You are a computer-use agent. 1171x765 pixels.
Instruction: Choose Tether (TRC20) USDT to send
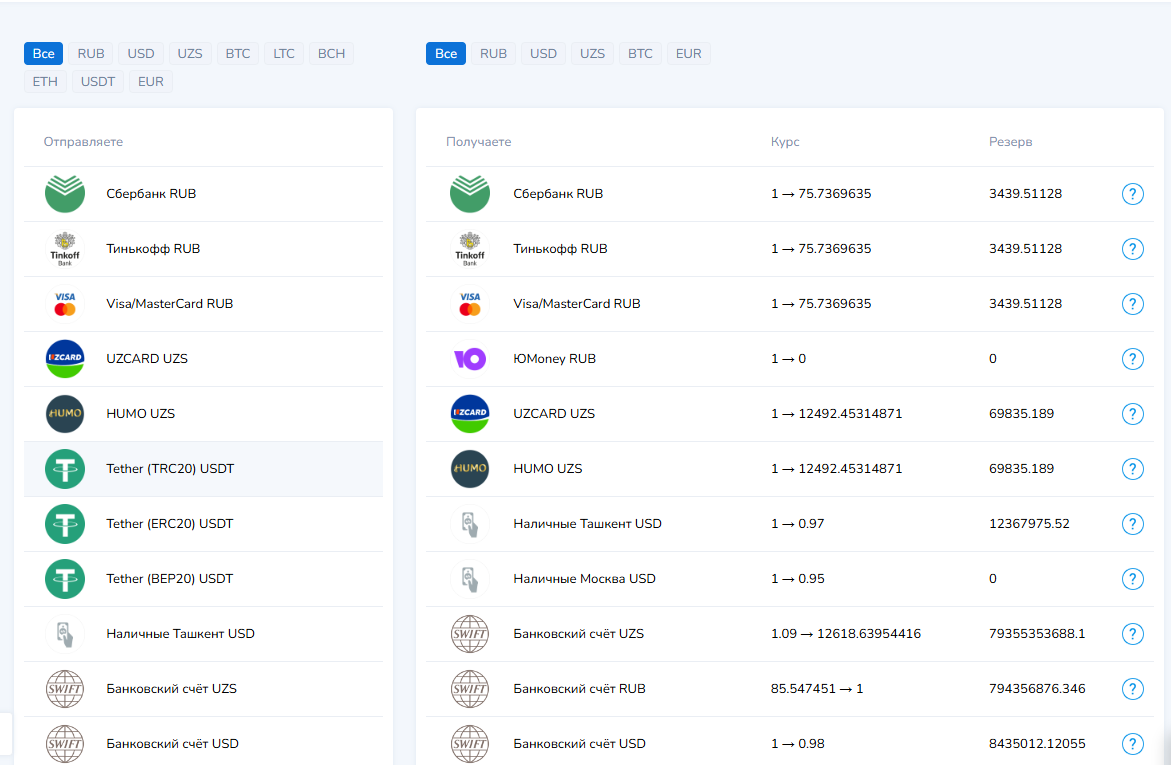pyautogui.click(x=170, y=469)
